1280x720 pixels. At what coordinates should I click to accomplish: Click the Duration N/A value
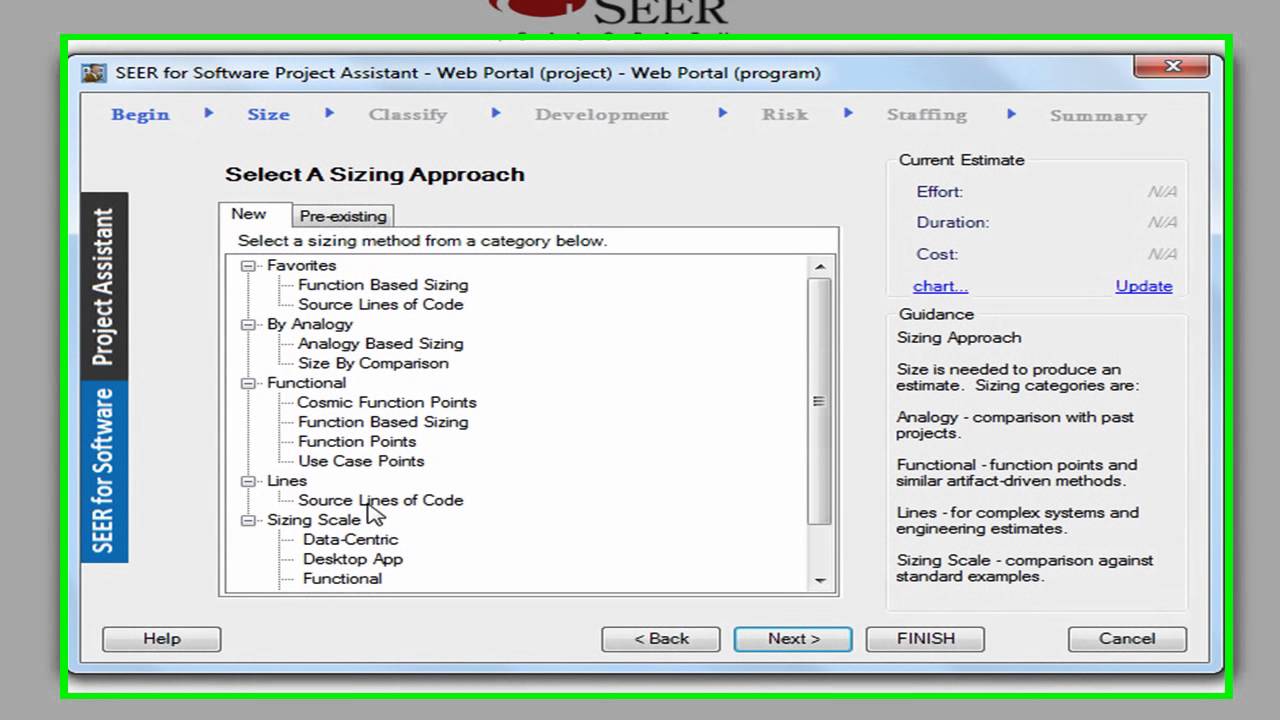pyautogui.click(x=1162, y=222)
